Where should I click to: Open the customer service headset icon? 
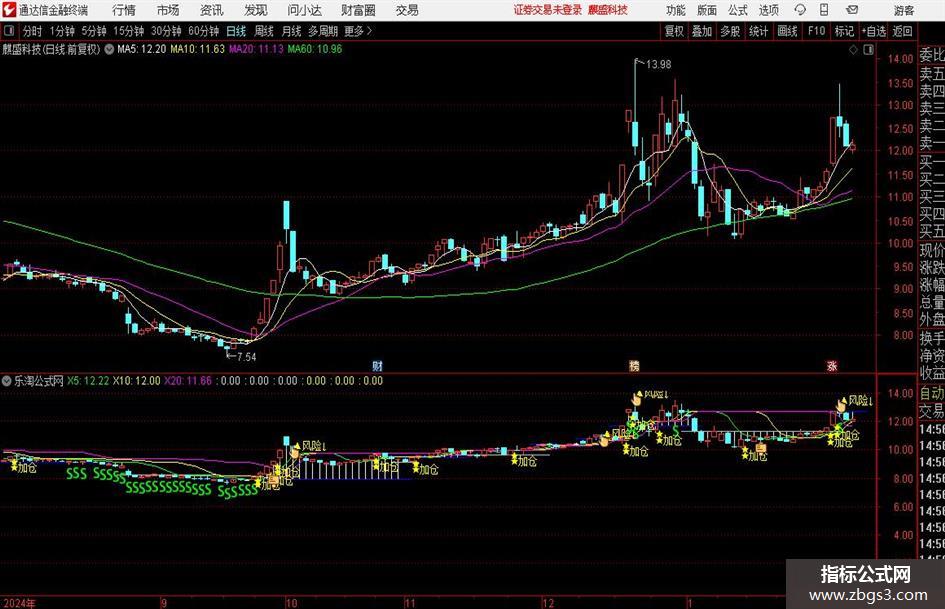click(800, 10)
